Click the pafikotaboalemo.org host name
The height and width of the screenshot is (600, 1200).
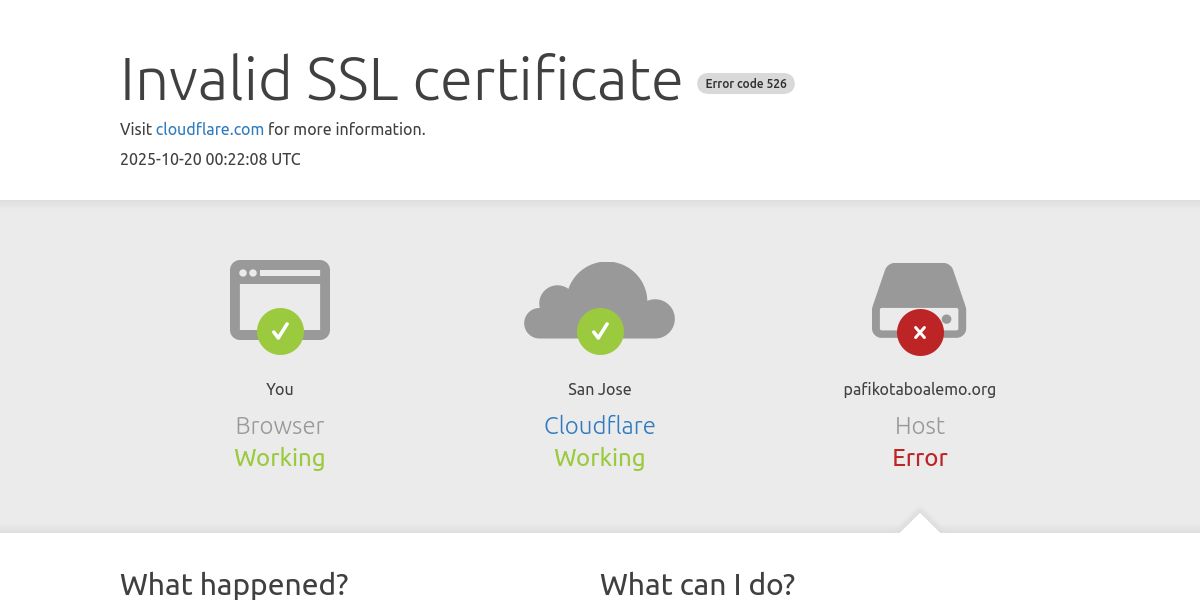pos(920,389)
